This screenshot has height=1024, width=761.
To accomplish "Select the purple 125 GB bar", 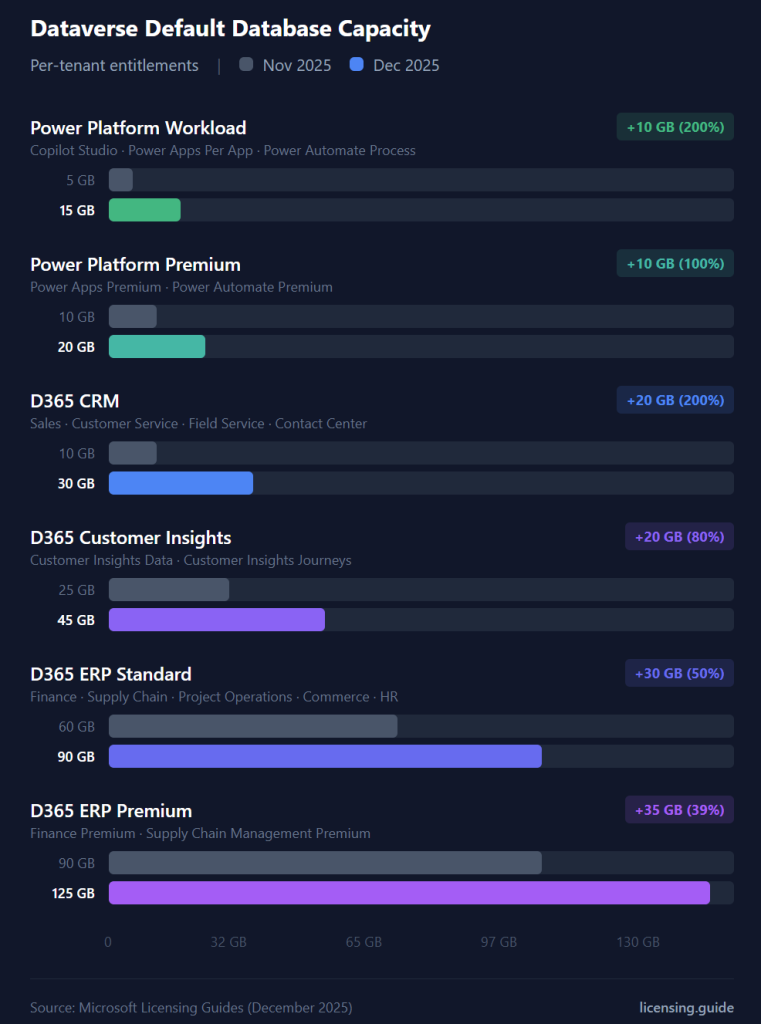I will point(409,893).
